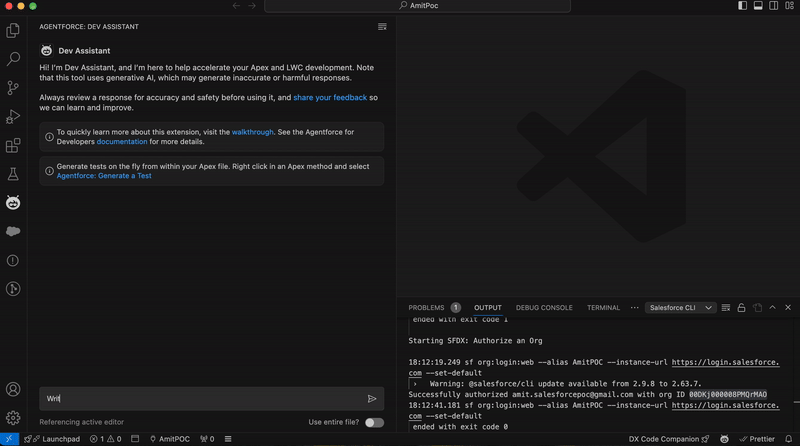Click the status bar list lines icon
The width and height of the screenshot is (800, 446).
click(x=228, y=439)
